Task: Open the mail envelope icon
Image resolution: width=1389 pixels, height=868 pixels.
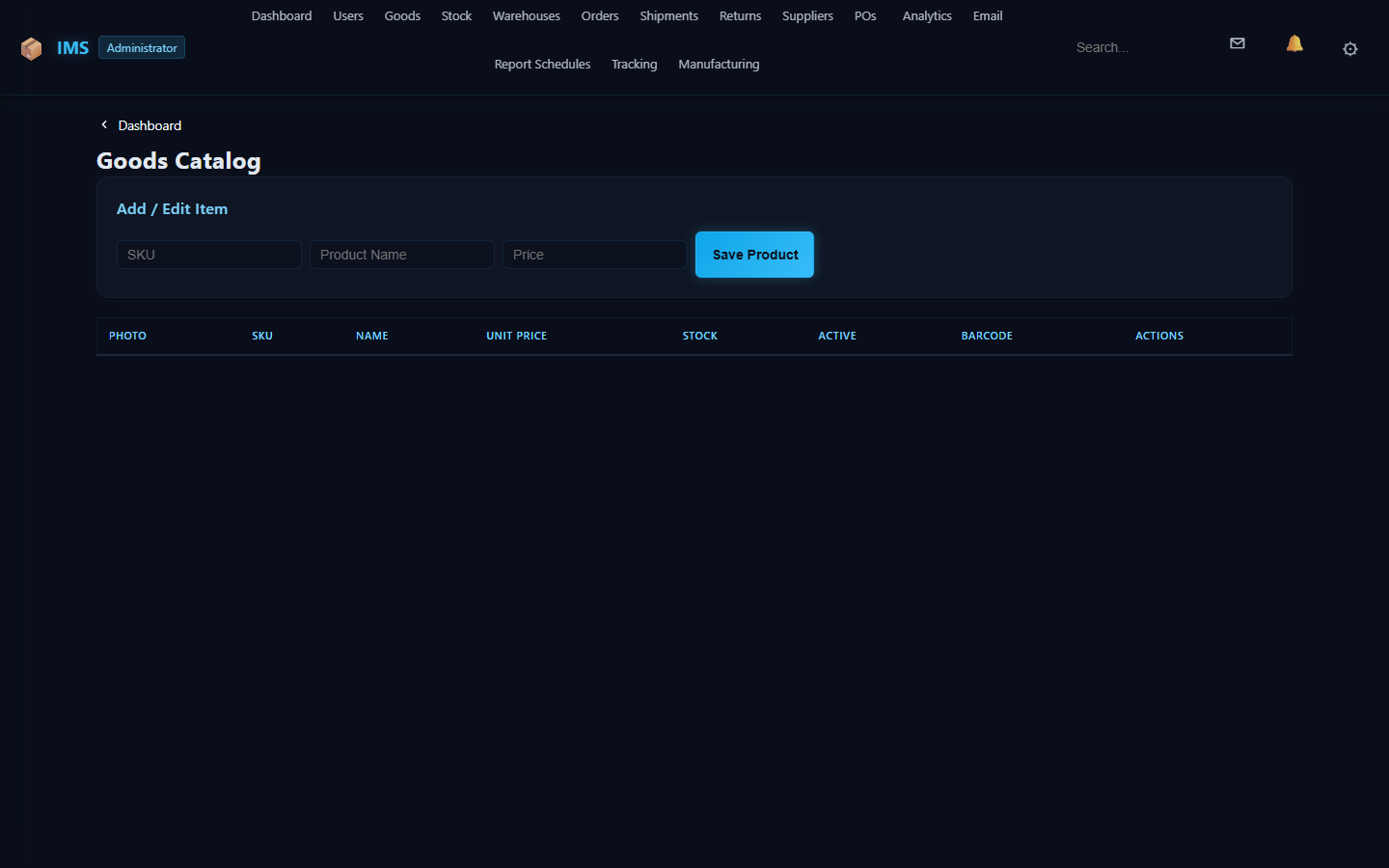Action: (x=1238, y=43)
